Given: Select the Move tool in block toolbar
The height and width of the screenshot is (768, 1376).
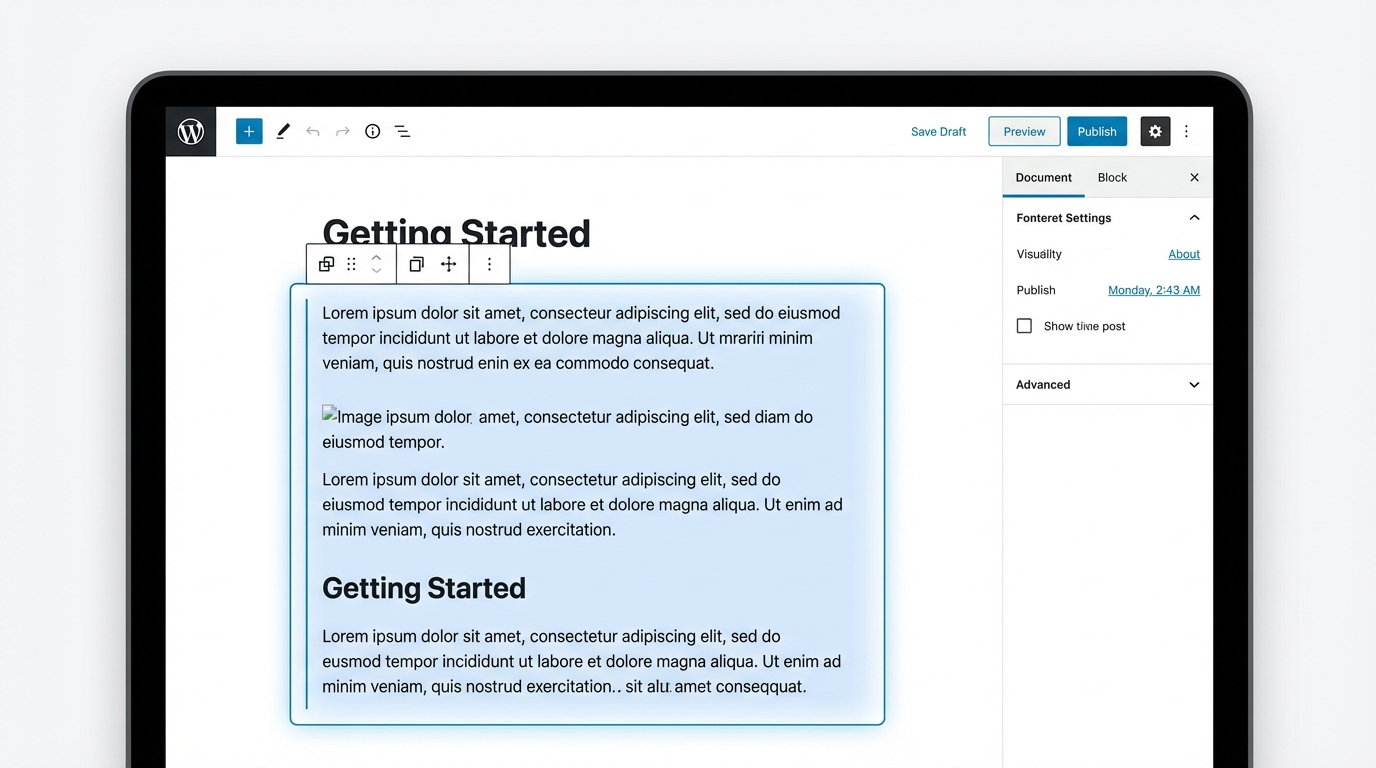Looking at the screenshot, I should (x=448, y=263).
